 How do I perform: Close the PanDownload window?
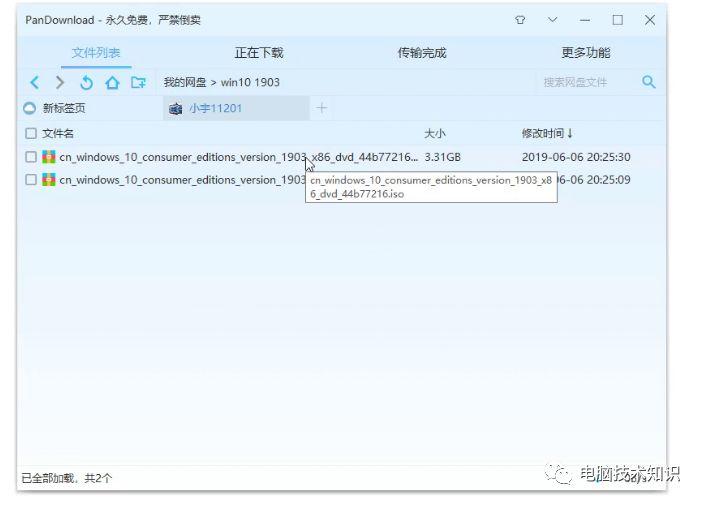point(650,20)
